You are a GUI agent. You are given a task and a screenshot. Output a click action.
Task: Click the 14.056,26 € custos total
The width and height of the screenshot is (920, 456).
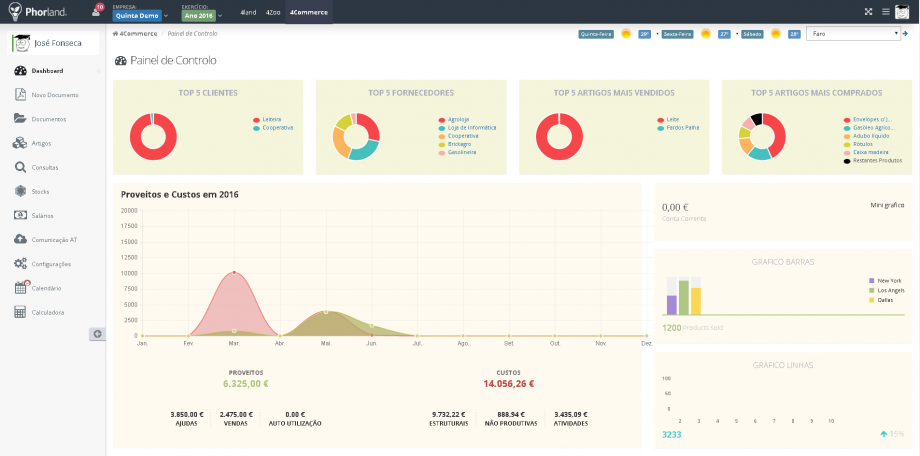tap(509, 384)
